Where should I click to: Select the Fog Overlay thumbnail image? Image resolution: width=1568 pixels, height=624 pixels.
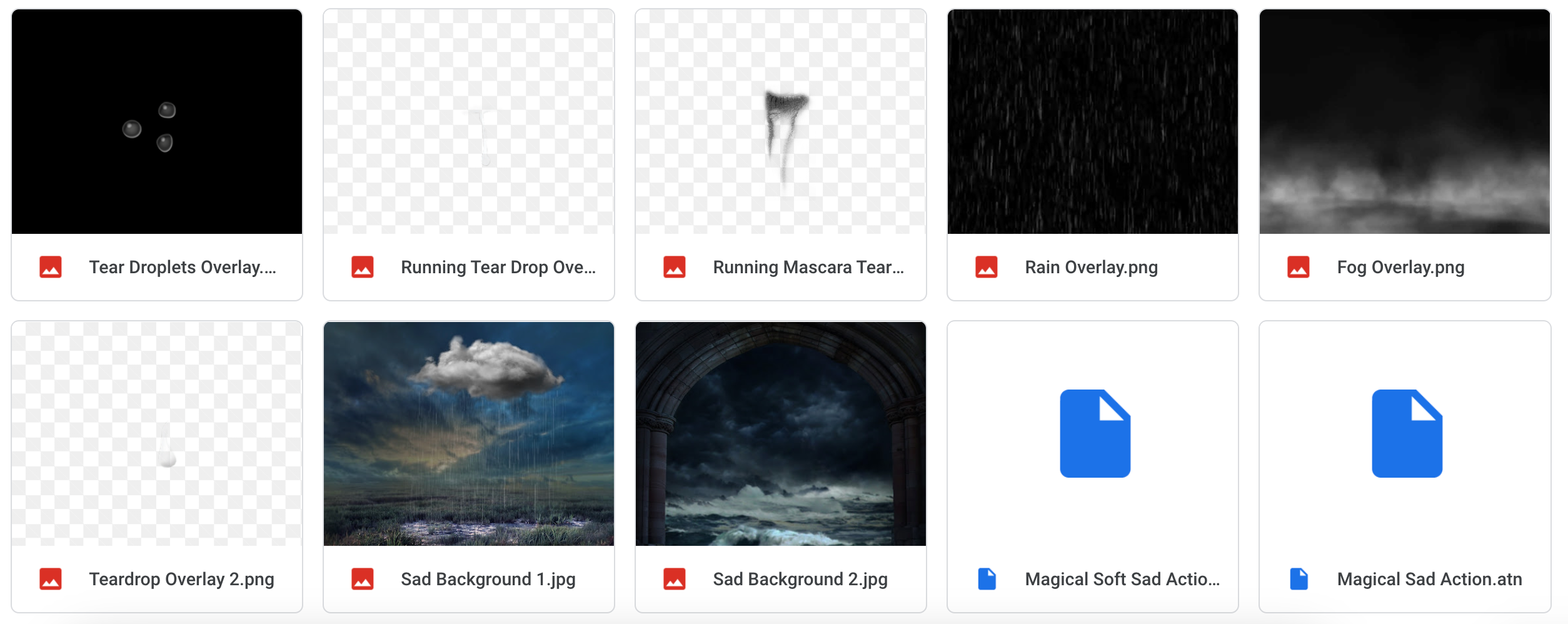pyautogui.click(x=1405, y=122)
